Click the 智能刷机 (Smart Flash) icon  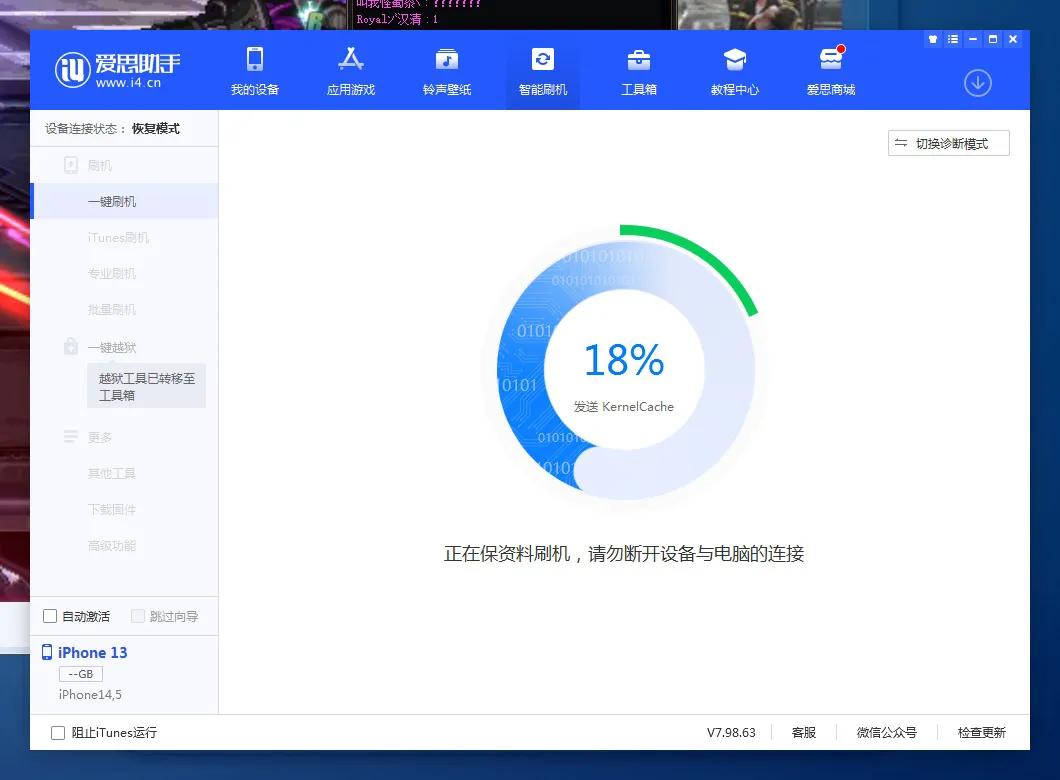(542, 70)
